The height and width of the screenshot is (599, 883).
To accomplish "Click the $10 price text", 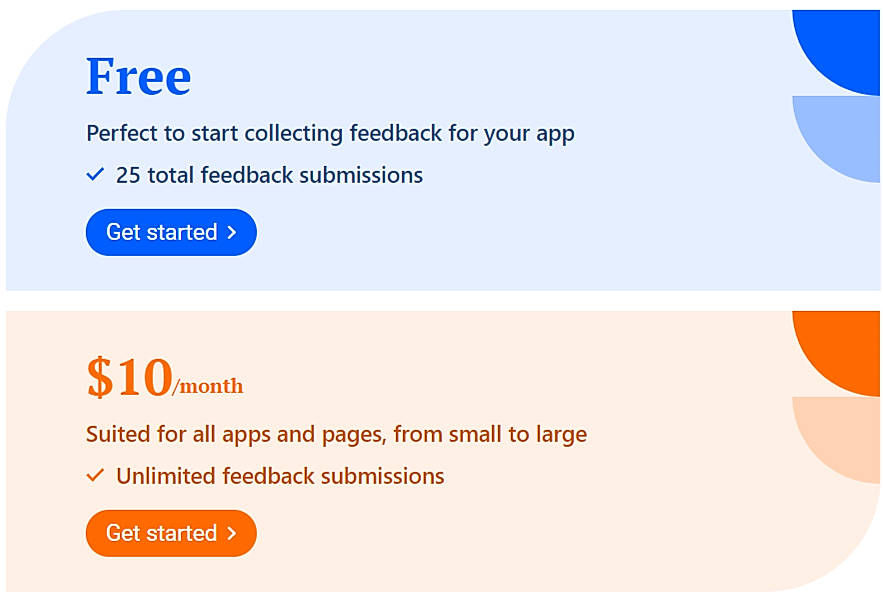I will 130,375.
